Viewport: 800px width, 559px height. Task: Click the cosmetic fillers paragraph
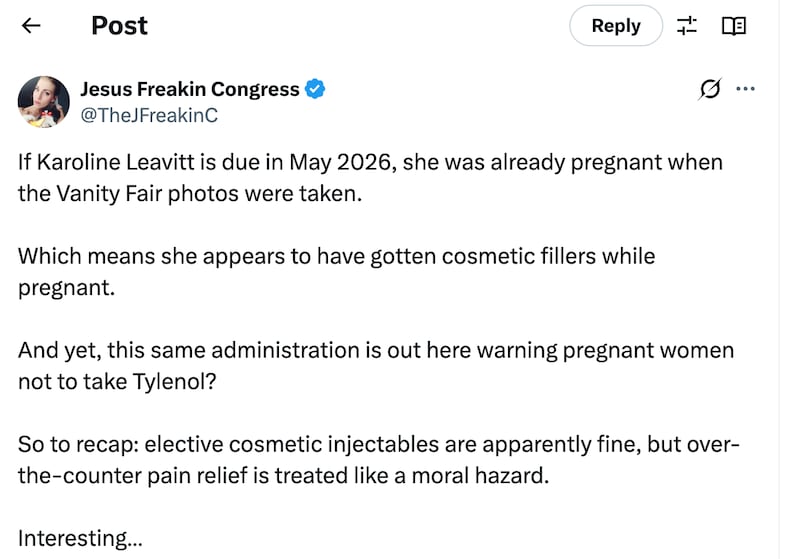(336, 270)
